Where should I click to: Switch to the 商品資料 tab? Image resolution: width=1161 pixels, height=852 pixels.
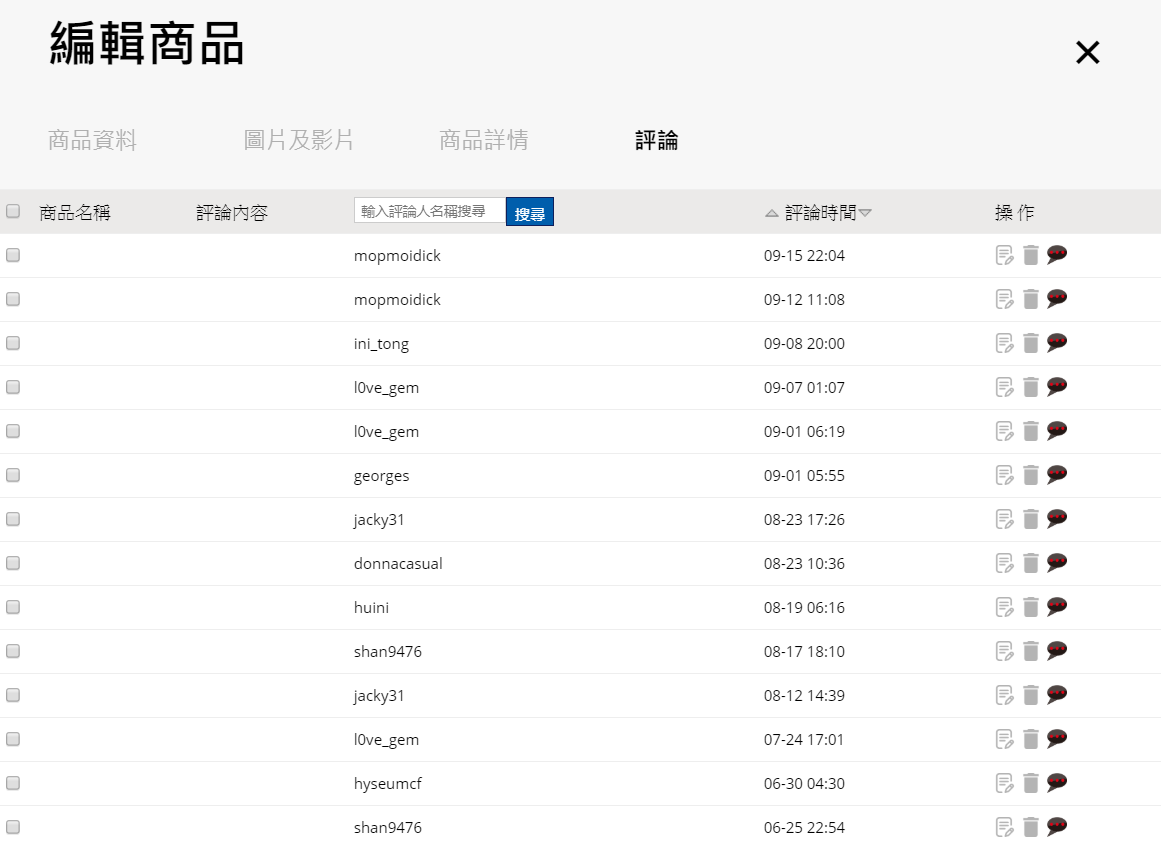[92, 140]
